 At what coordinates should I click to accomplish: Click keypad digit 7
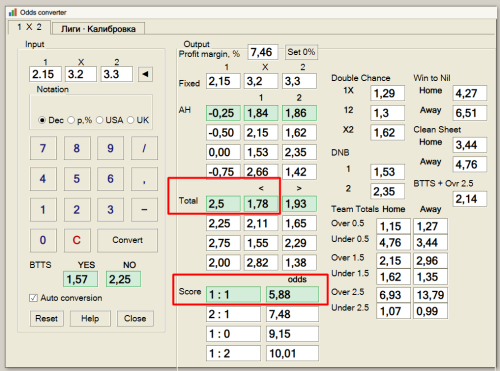point(43,148)
